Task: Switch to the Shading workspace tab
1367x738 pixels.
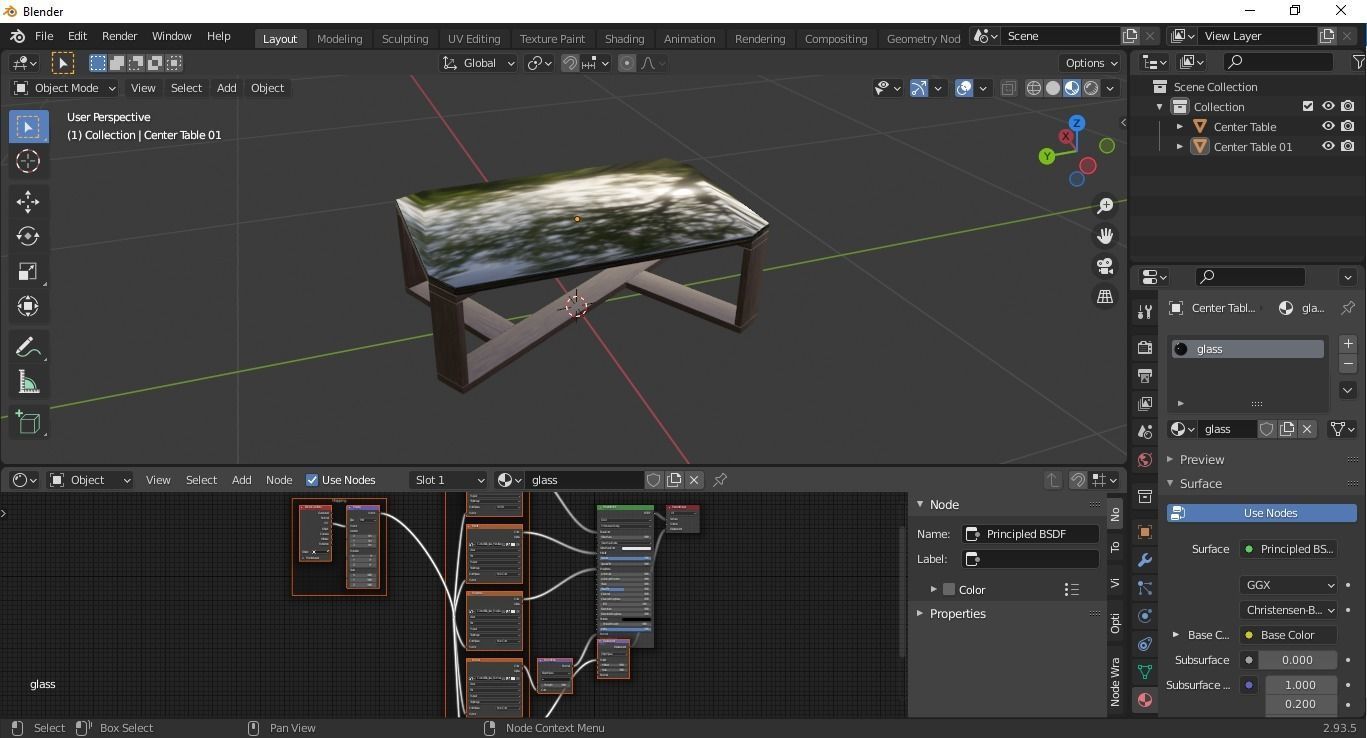Action: coord(624,38)
